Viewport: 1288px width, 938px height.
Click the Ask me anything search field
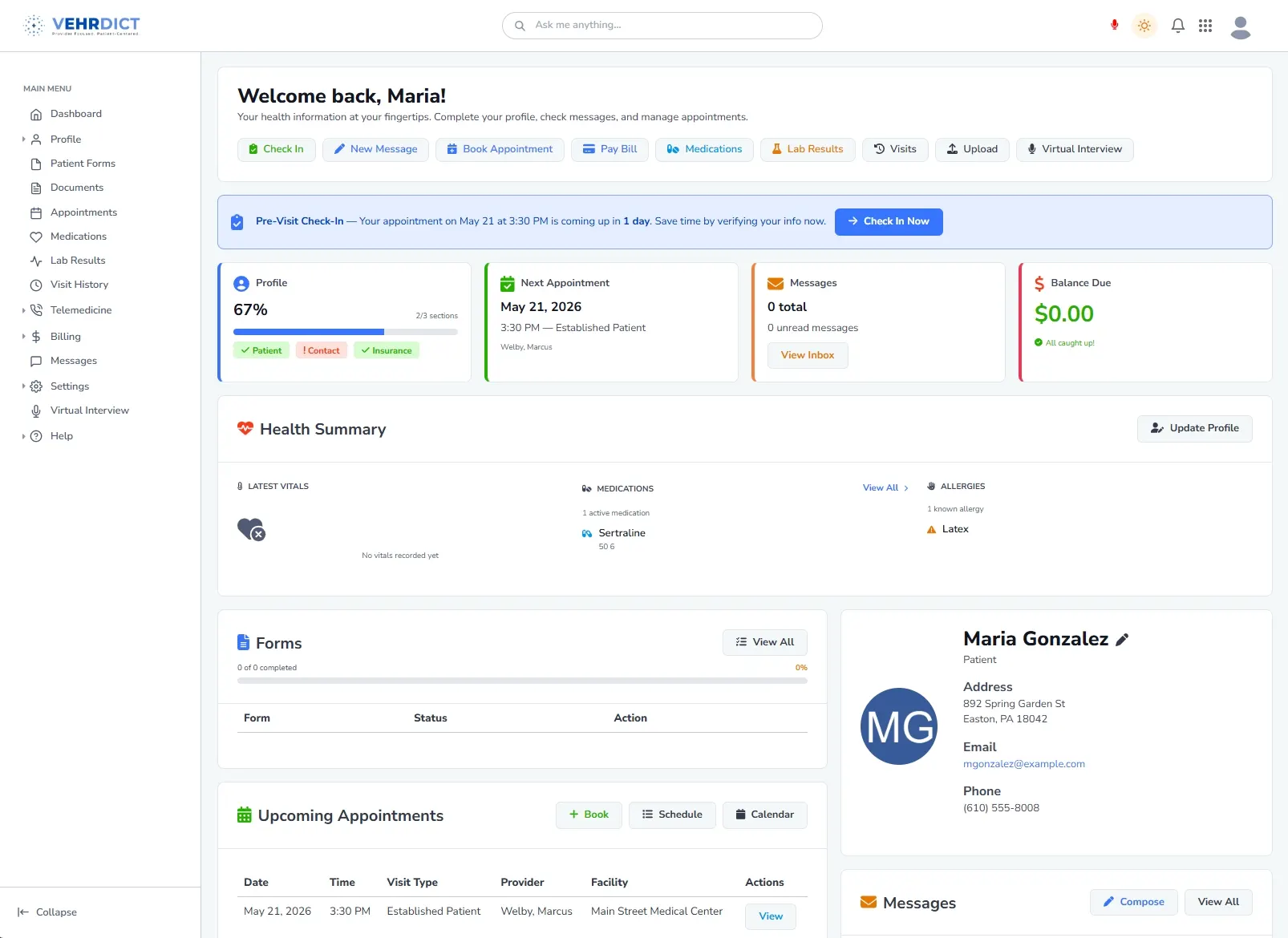662,26
